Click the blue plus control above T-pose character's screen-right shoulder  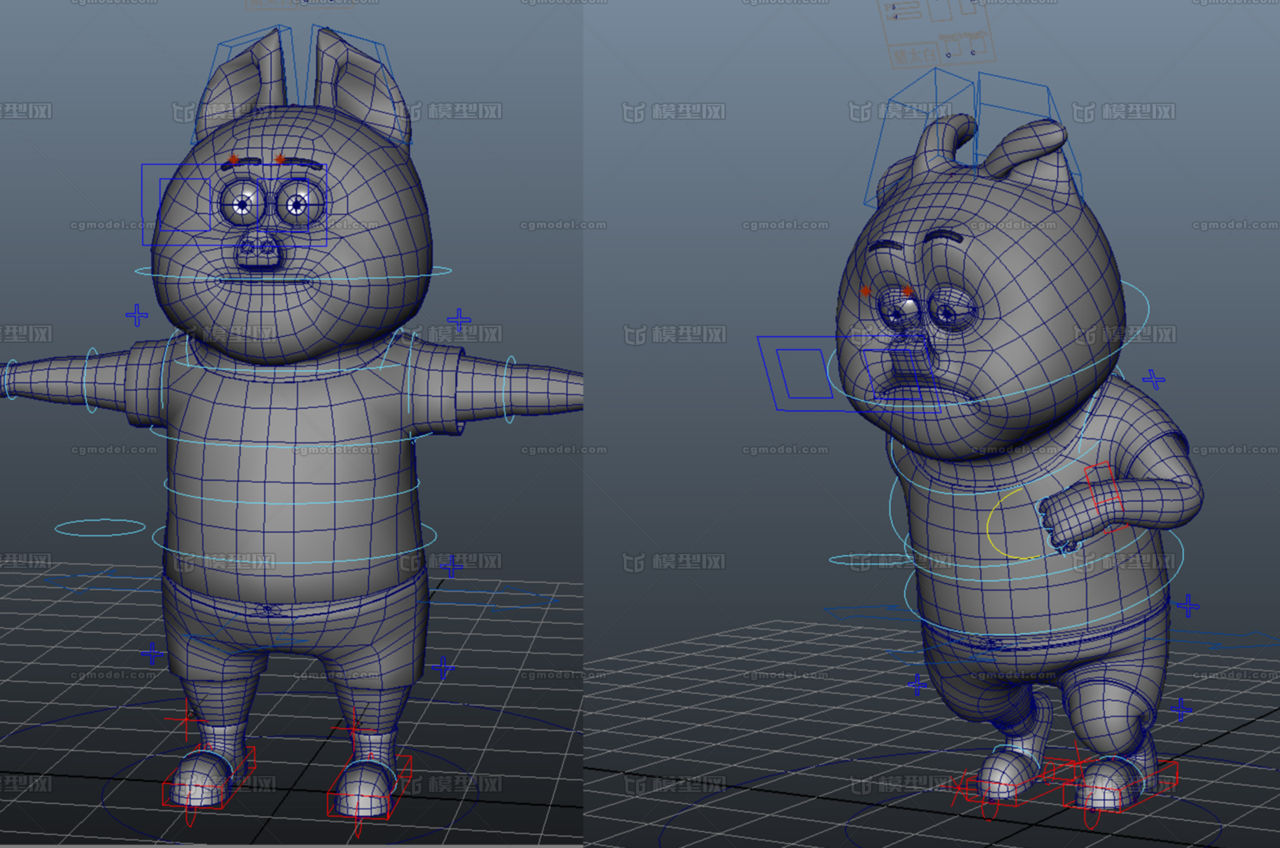pos(459,320)
